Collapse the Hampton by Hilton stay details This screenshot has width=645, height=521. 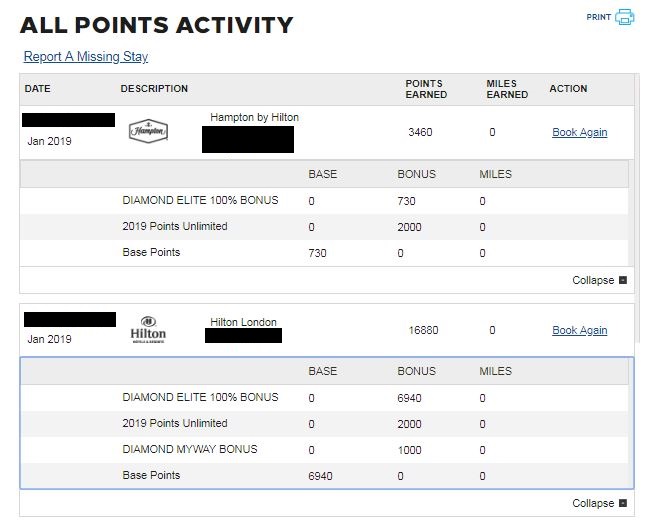point(600,280)
